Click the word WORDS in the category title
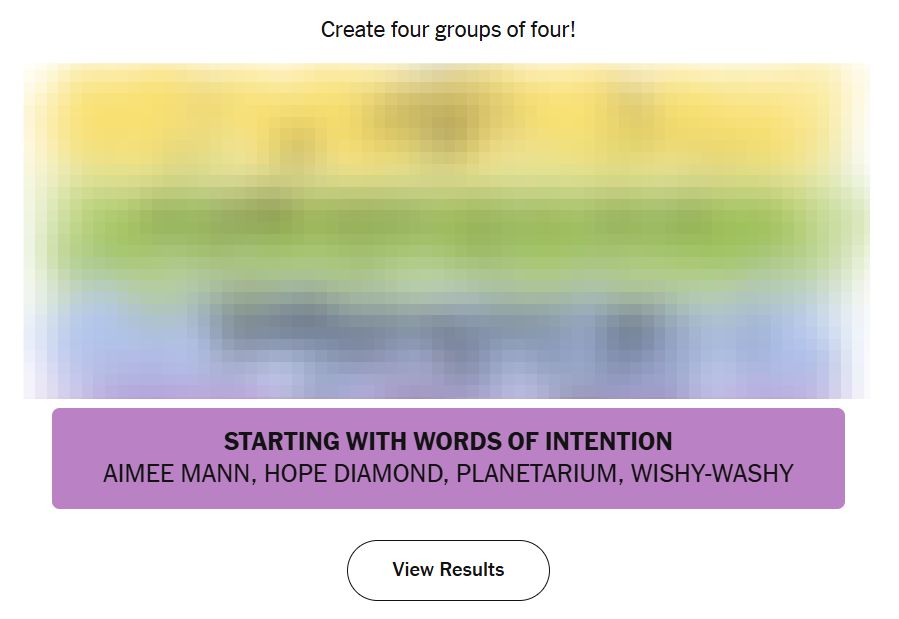This screenshot has height=619, width=899. pyautogui.click(x=456, y=441)
